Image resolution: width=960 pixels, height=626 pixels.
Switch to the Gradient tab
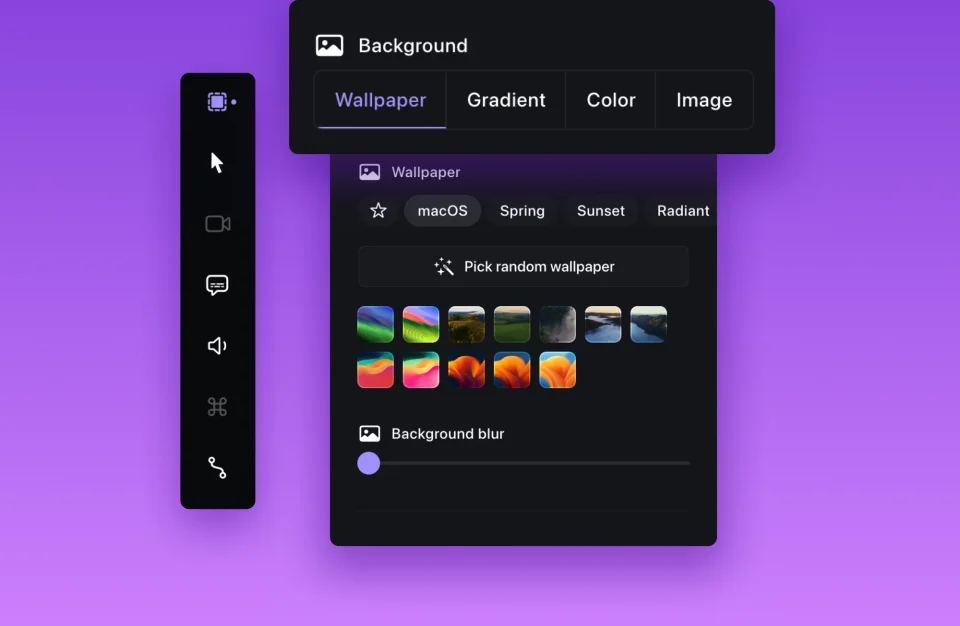click(x=506, y=100)
